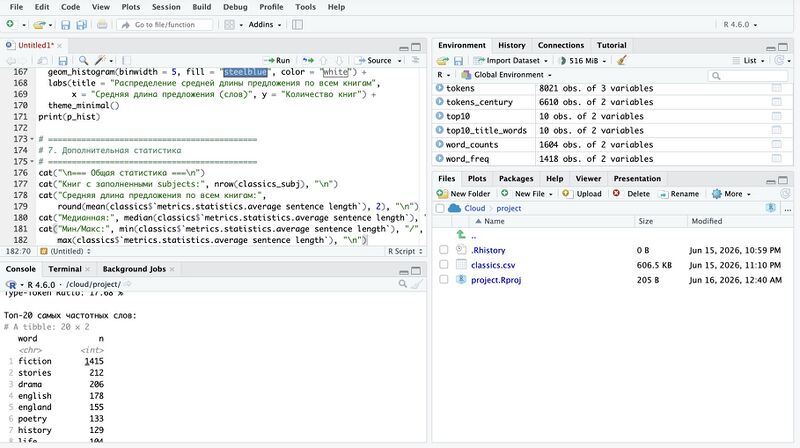Screen dimensions: 800x448
Task: Open the Import Dataset dropdown
Action: pyautogui.click(x=511, y=61)
